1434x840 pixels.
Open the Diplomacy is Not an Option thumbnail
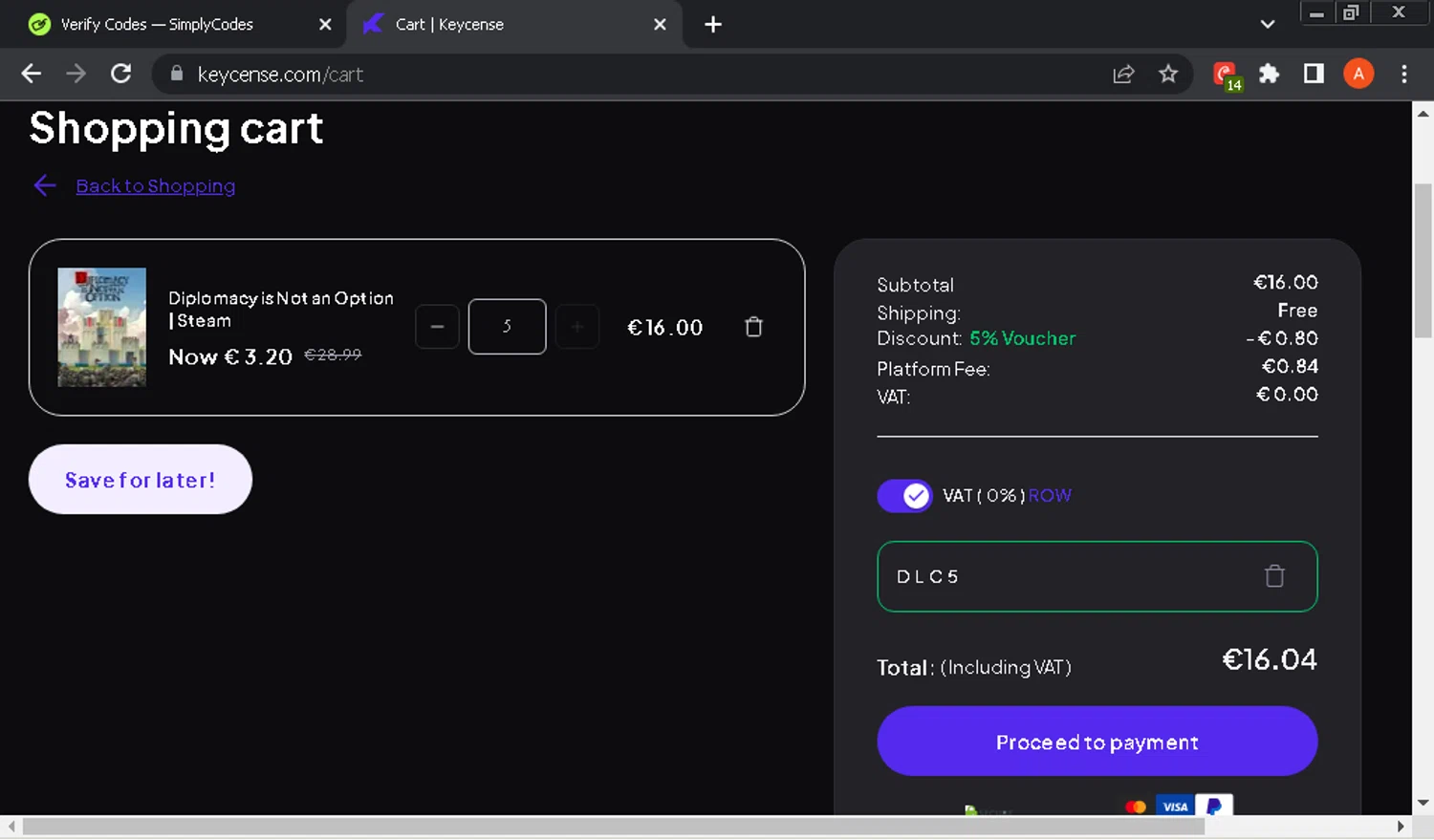[x=101, y=327]
